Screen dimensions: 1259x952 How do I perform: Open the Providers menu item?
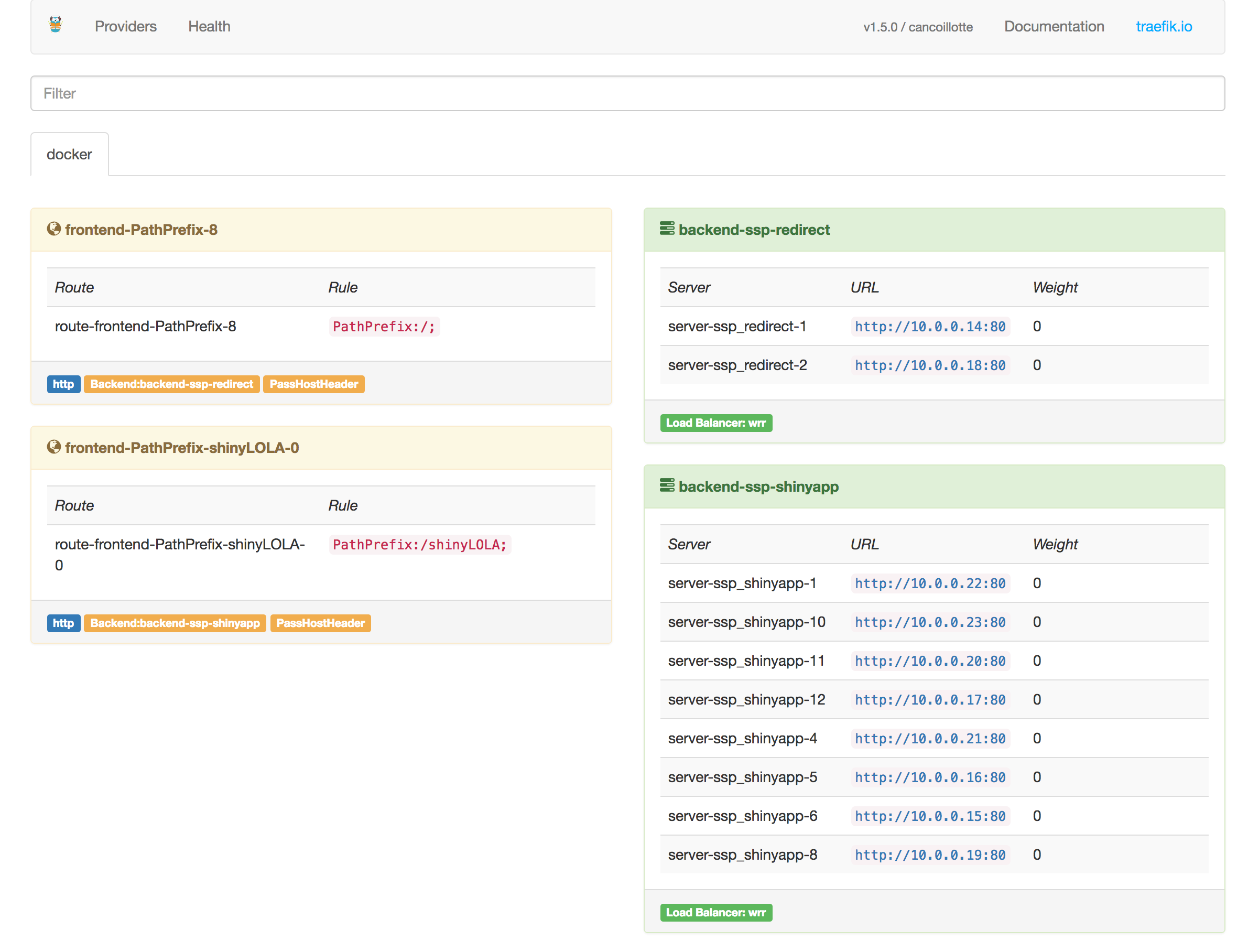pos(125,26)
